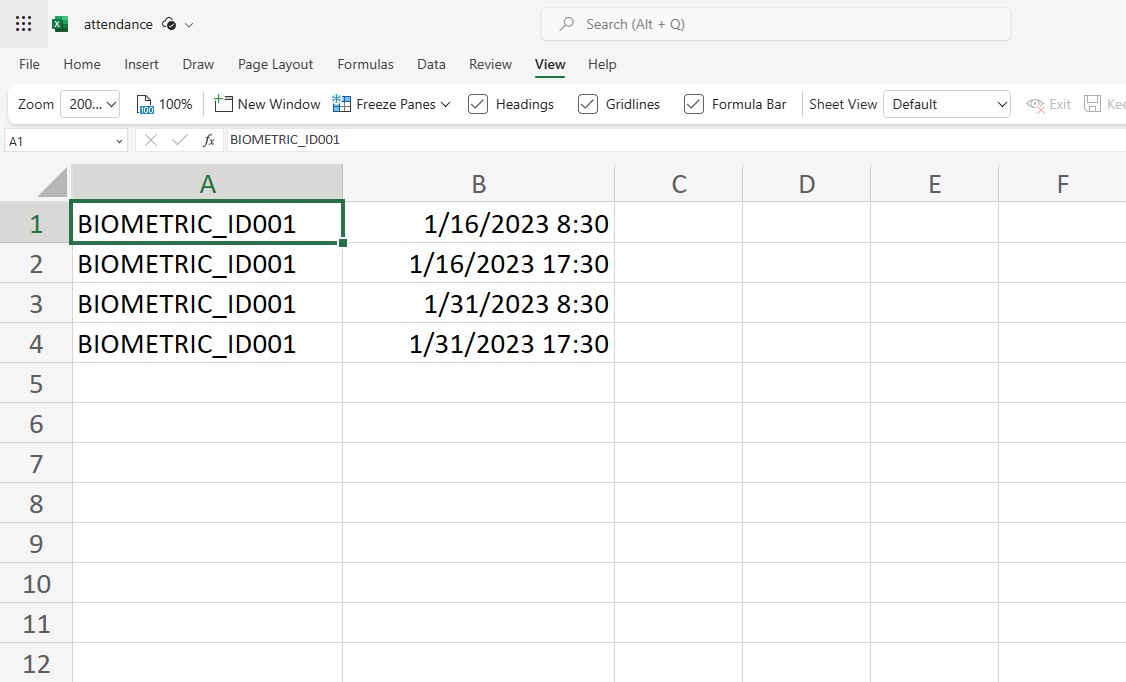Image resolution: width=1126 pixels, height=682 pixels.
Task: Select row 1 header
Action: pos(36,223)
